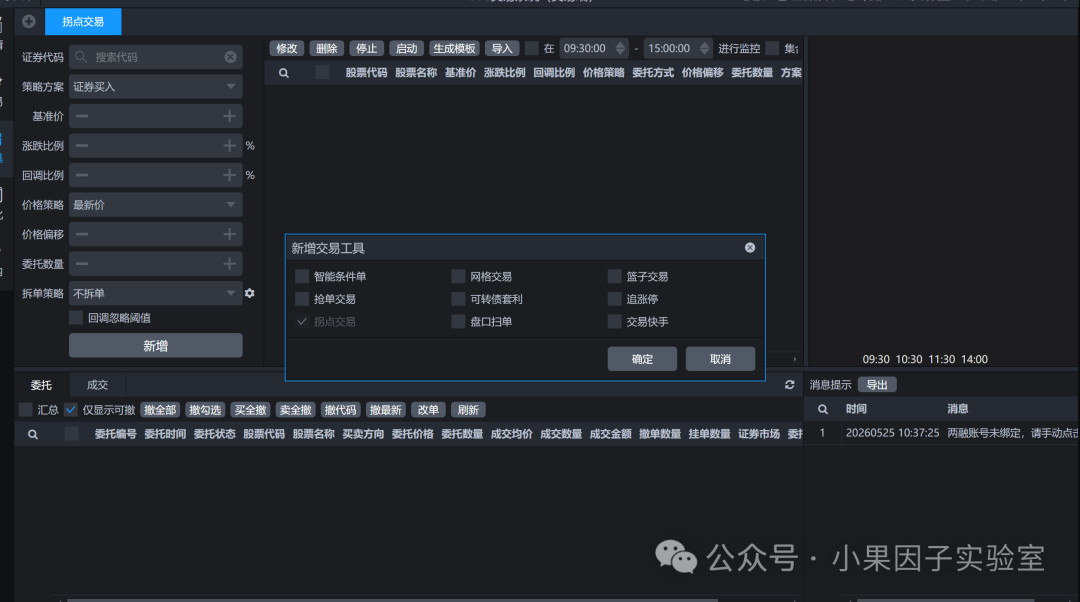
Task: Click 撤勾选 button
Action: [205, 410]
